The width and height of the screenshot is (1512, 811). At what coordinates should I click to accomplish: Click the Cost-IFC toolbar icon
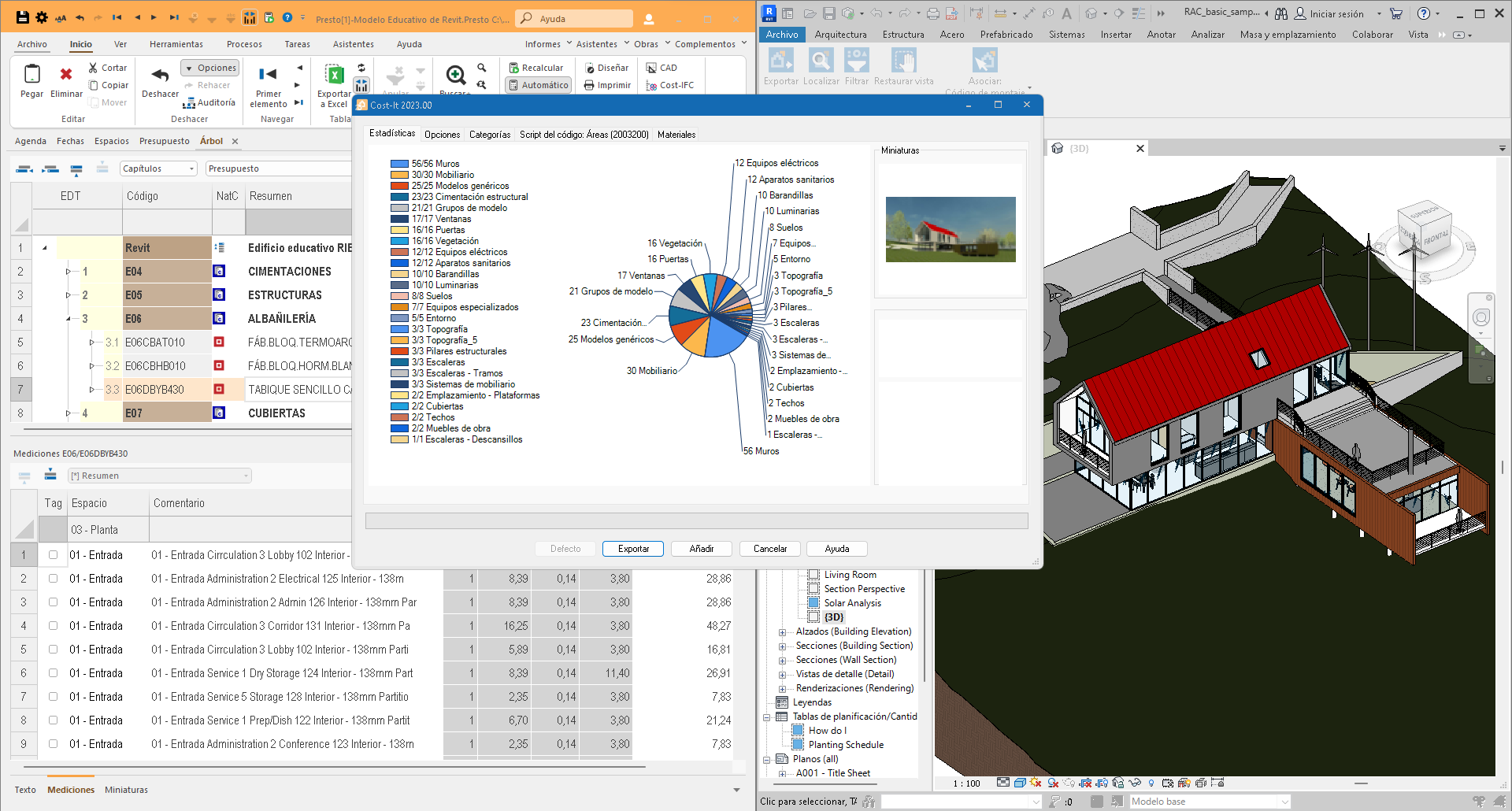651,85
